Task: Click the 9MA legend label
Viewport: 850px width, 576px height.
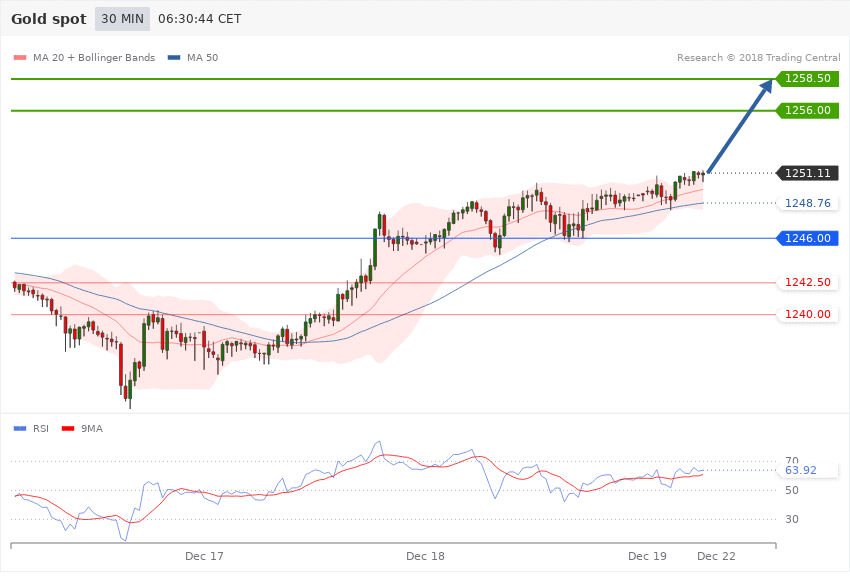Action: [92, 429]
